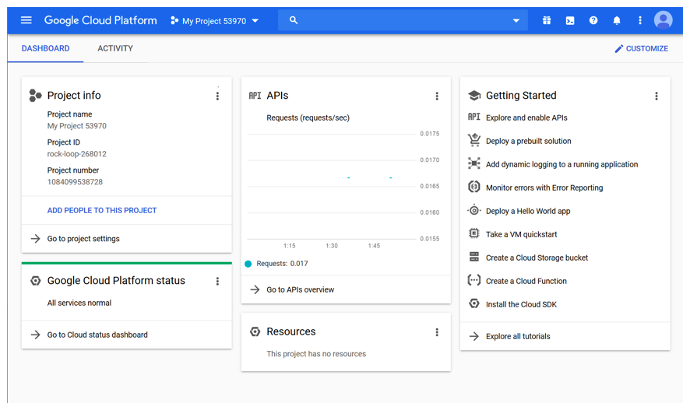Image resolution: width=692 pixels, height=409 pixels.
Task: Select the project number 1084099538728
Action: [75, 182]
